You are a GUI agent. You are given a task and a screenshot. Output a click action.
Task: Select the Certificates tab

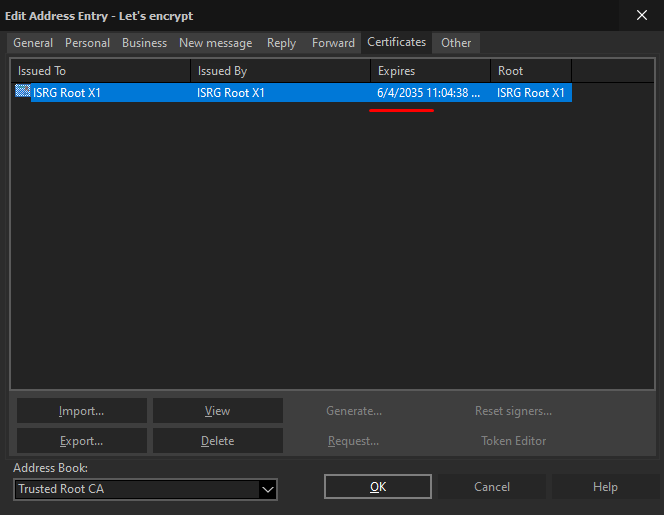396,42
